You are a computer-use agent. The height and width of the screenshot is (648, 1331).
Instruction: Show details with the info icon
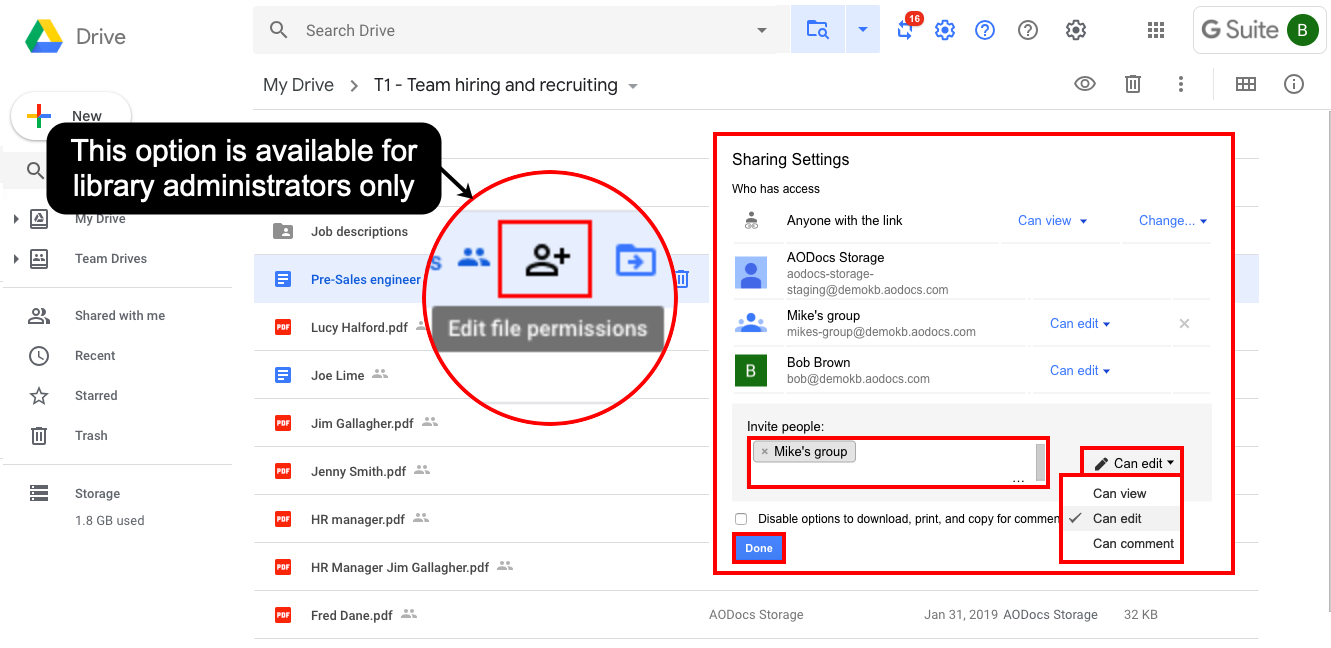(x=1294, y=84)
